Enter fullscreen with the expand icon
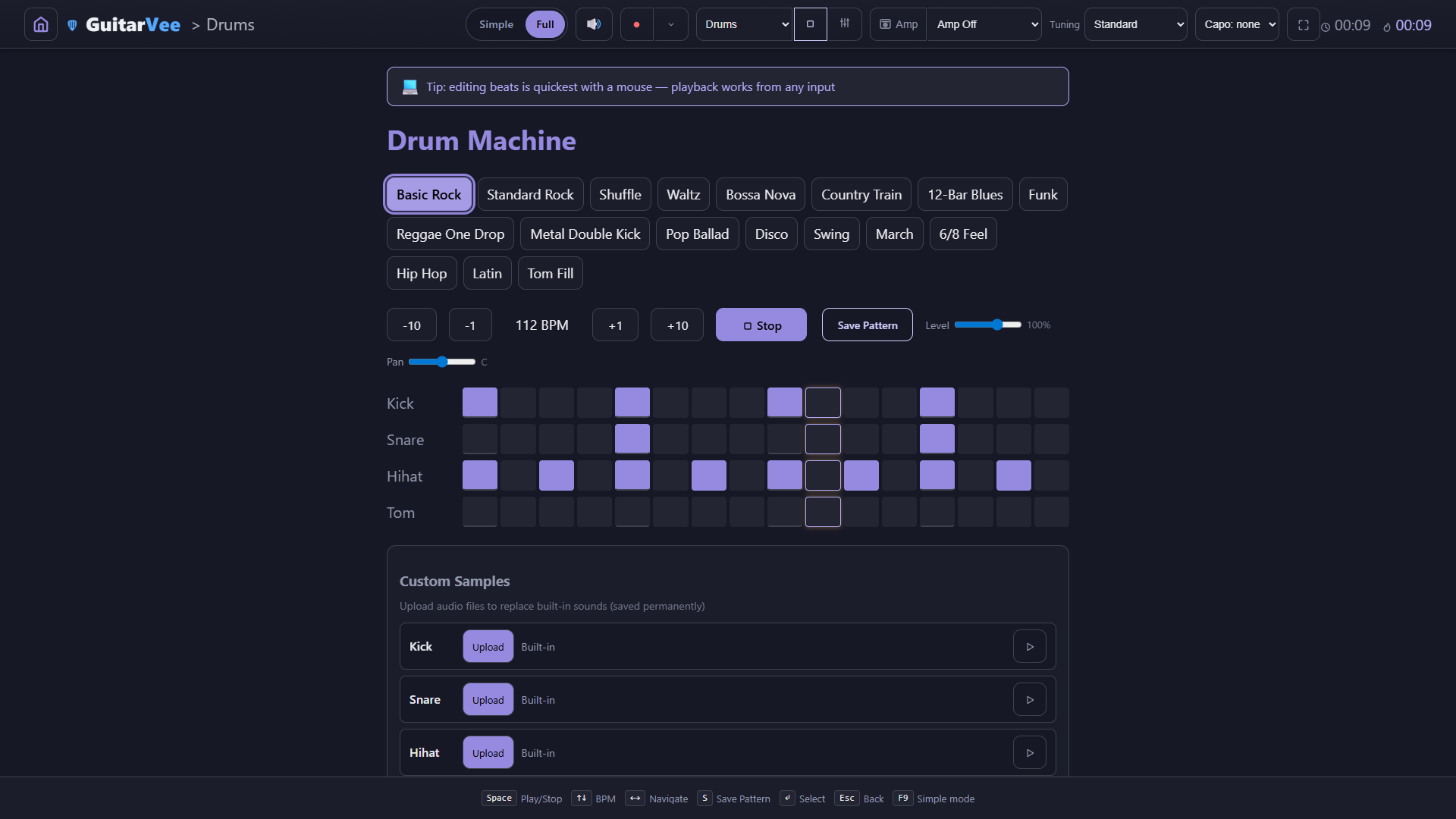This screenshot has height=819, width=1456. [1304, 24]
